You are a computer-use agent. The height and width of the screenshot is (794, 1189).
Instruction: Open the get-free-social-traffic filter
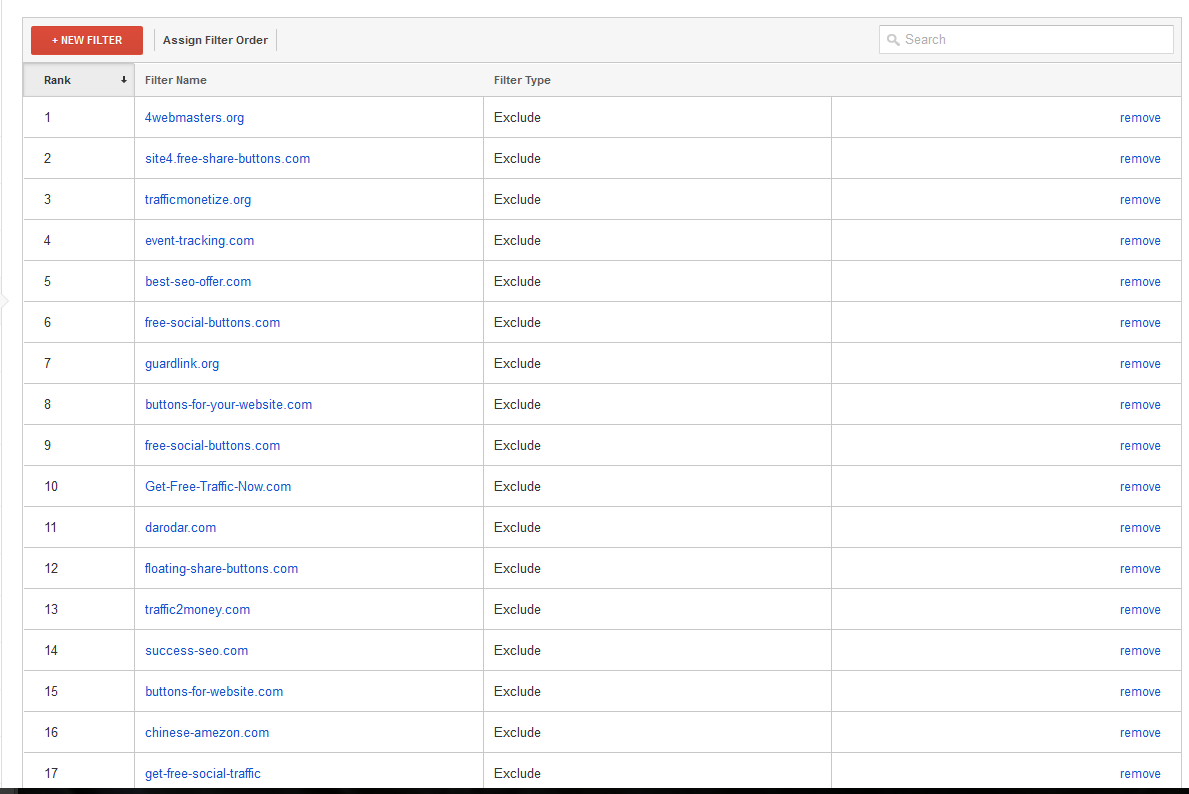tap(202, 773)
